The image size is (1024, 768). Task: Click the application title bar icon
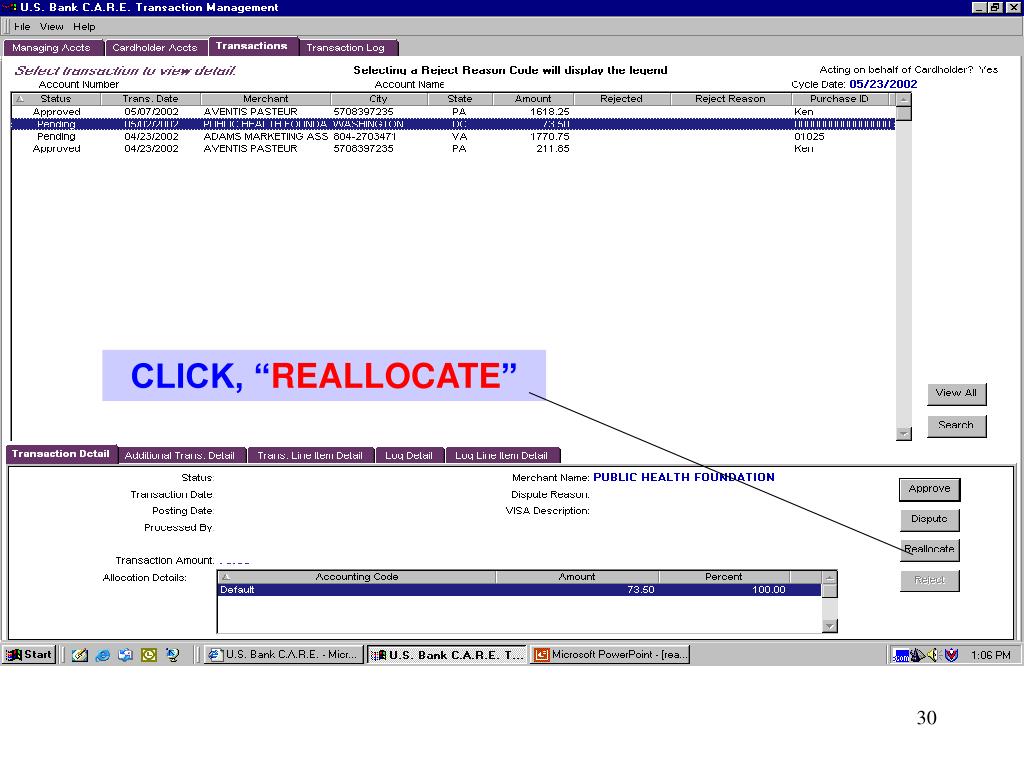click(x=10, y=7)
